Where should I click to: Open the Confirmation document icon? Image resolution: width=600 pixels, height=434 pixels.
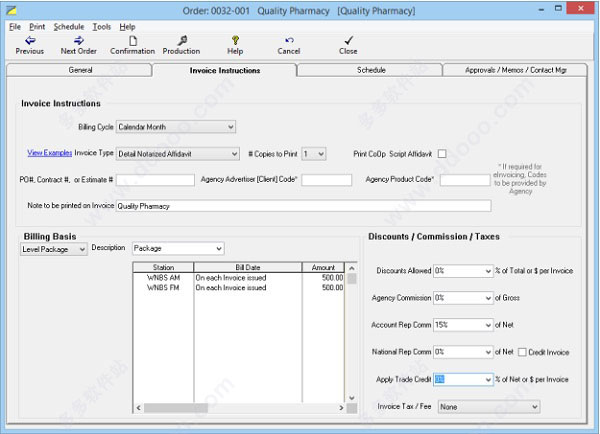[132, 45]
